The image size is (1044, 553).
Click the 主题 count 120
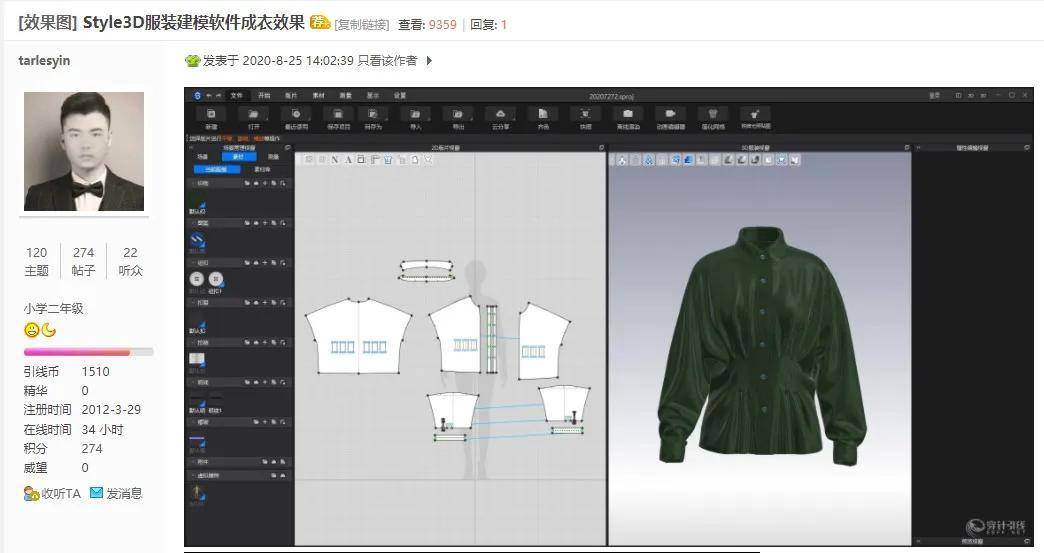[x=37, y=253]
